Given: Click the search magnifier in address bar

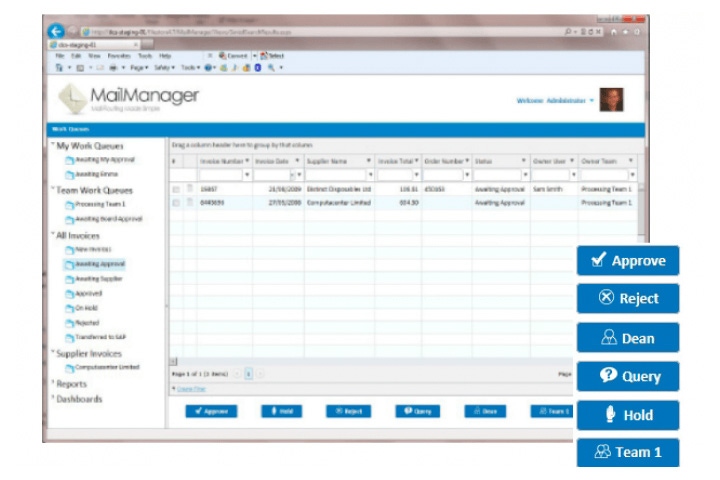Looking at the screenshot, I should click(x=568, y=32).
